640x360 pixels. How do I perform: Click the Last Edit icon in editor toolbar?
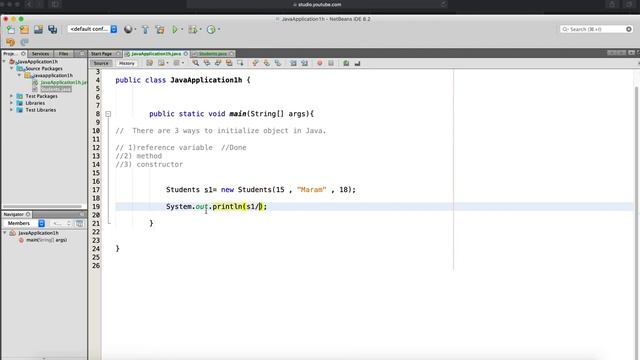(x=149, y=63)
